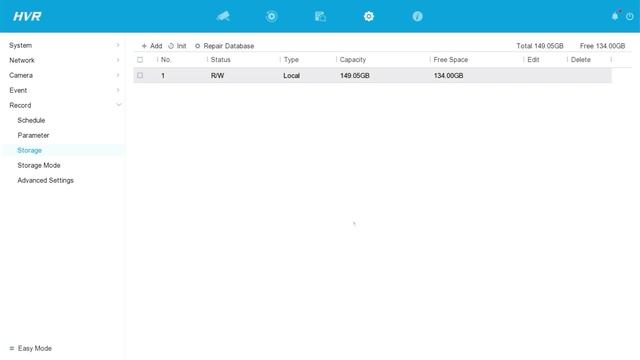Switch to Easy Mode
This screenshot has width=640, height=360.
click(35, 348)
